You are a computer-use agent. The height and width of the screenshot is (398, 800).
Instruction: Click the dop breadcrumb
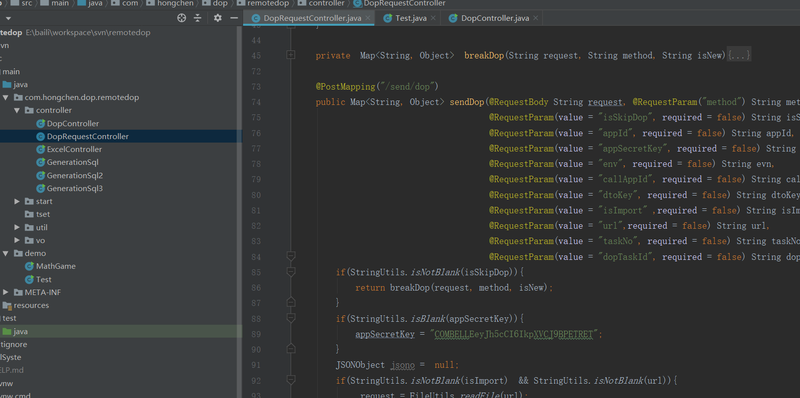220,3
